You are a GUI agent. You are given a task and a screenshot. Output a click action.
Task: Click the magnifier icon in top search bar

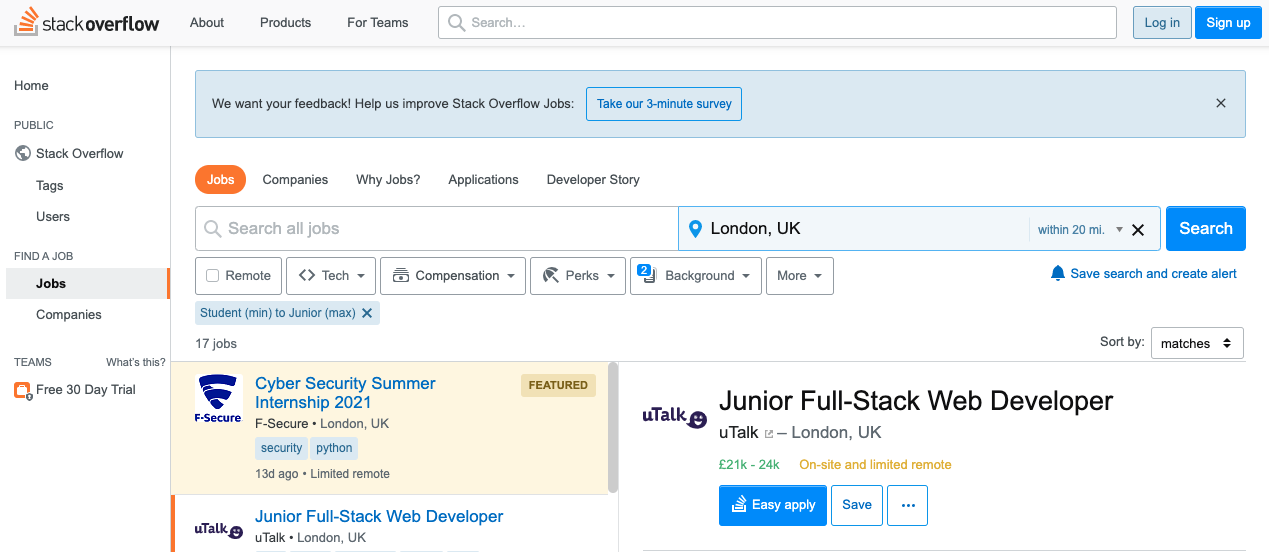click(x=456, y=22)
